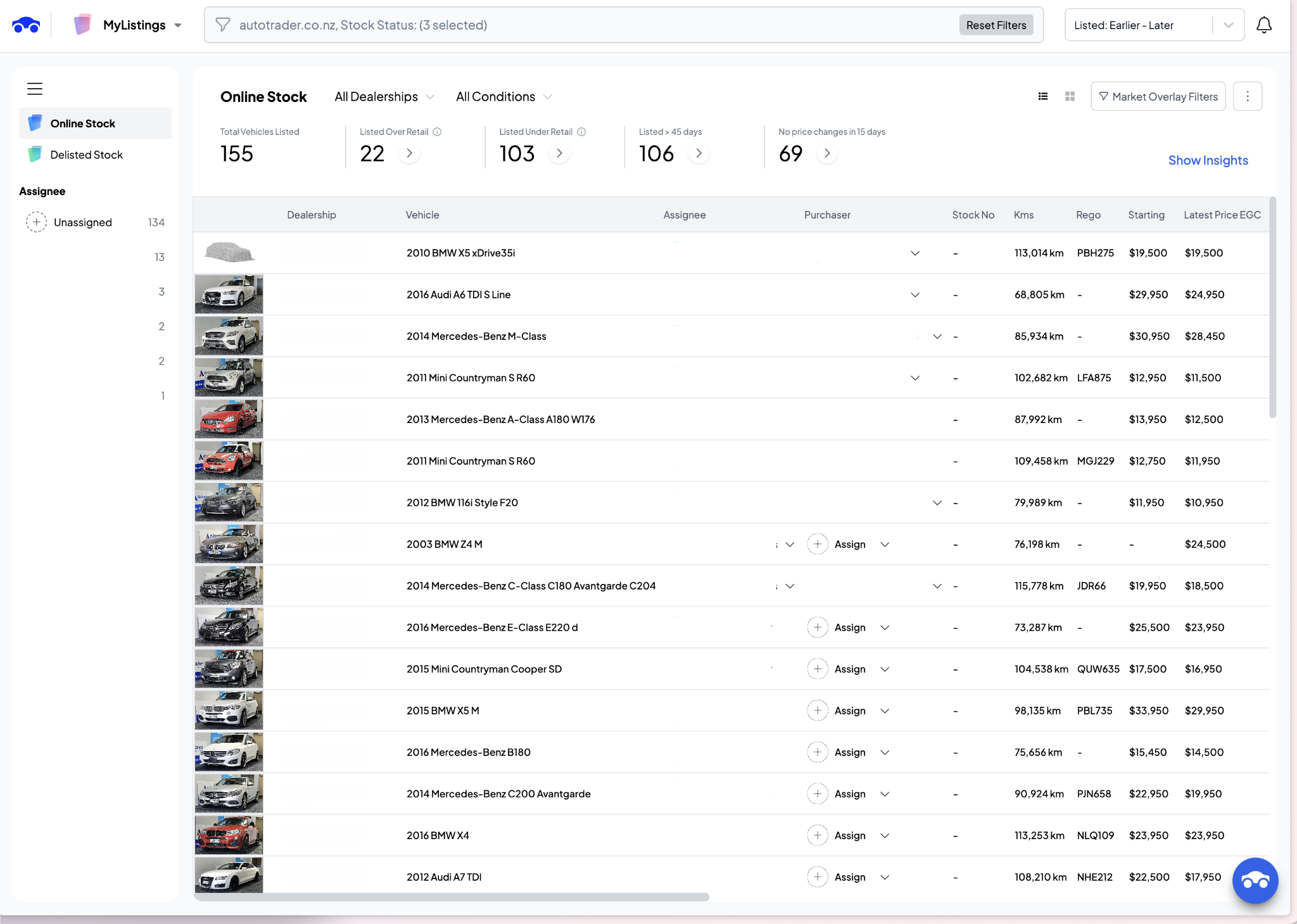Image resolution: width=1297 pixels, height=924 pixels.
Task: Click Assign for 2016 Mercedes-Benz E-Class E220 d
Action: pos(850,628)
